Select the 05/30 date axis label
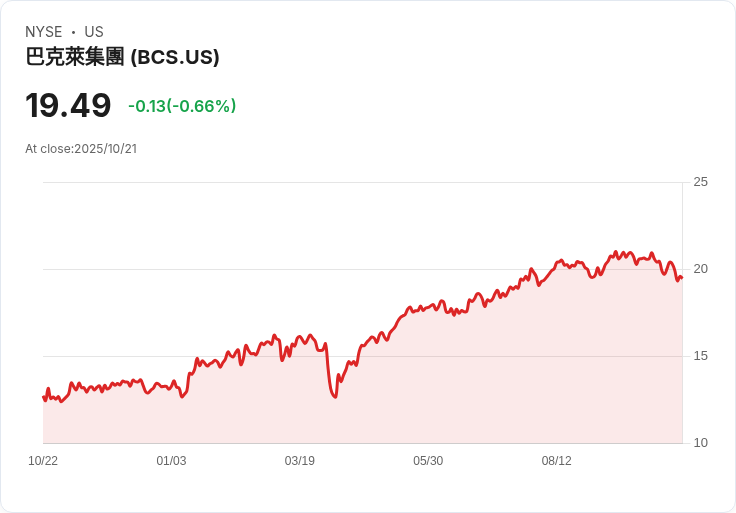Viewport: 736px width, 513px height. (x=428, y=461)
